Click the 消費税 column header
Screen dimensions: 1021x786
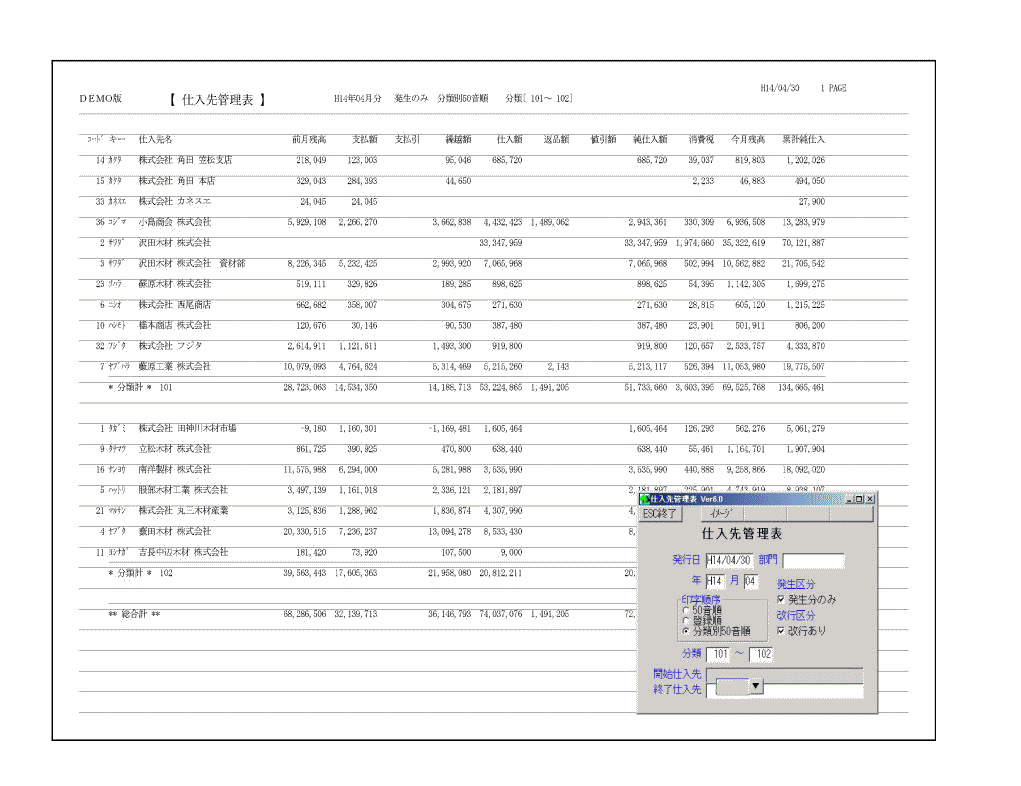tap(701, 139)
